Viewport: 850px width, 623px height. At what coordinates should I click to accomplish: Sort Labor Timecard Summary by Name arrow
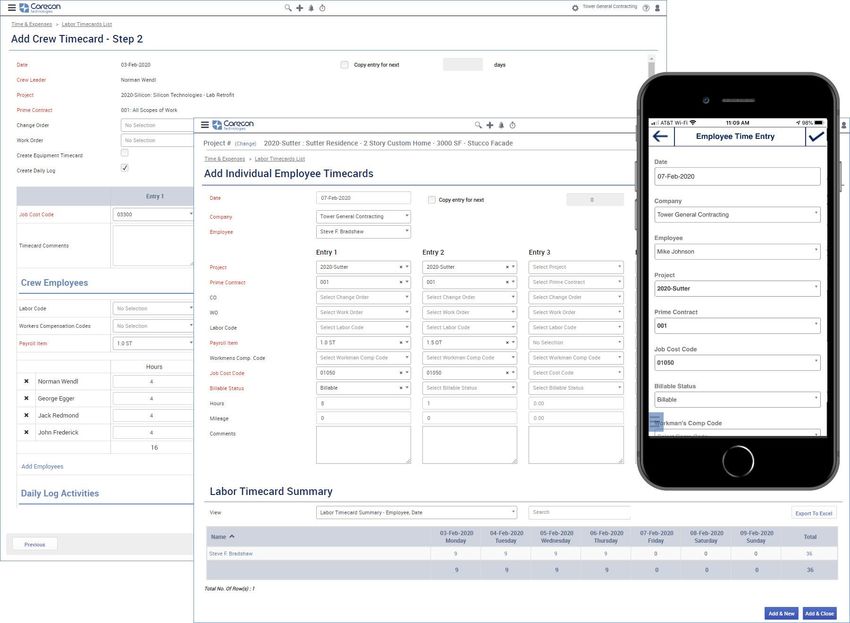[x=232, y=536]
